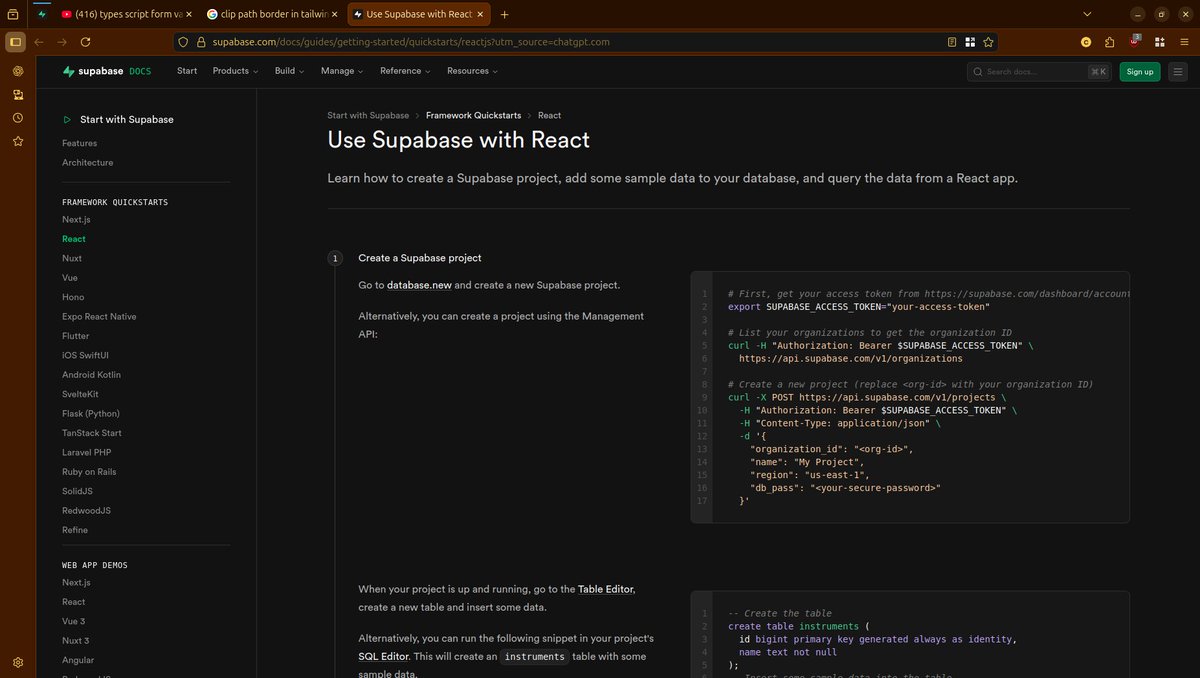Viewport: 1200px width, 678px height.
Task: Bookmark this page with the star icon
Action: (x=988, y=42)
